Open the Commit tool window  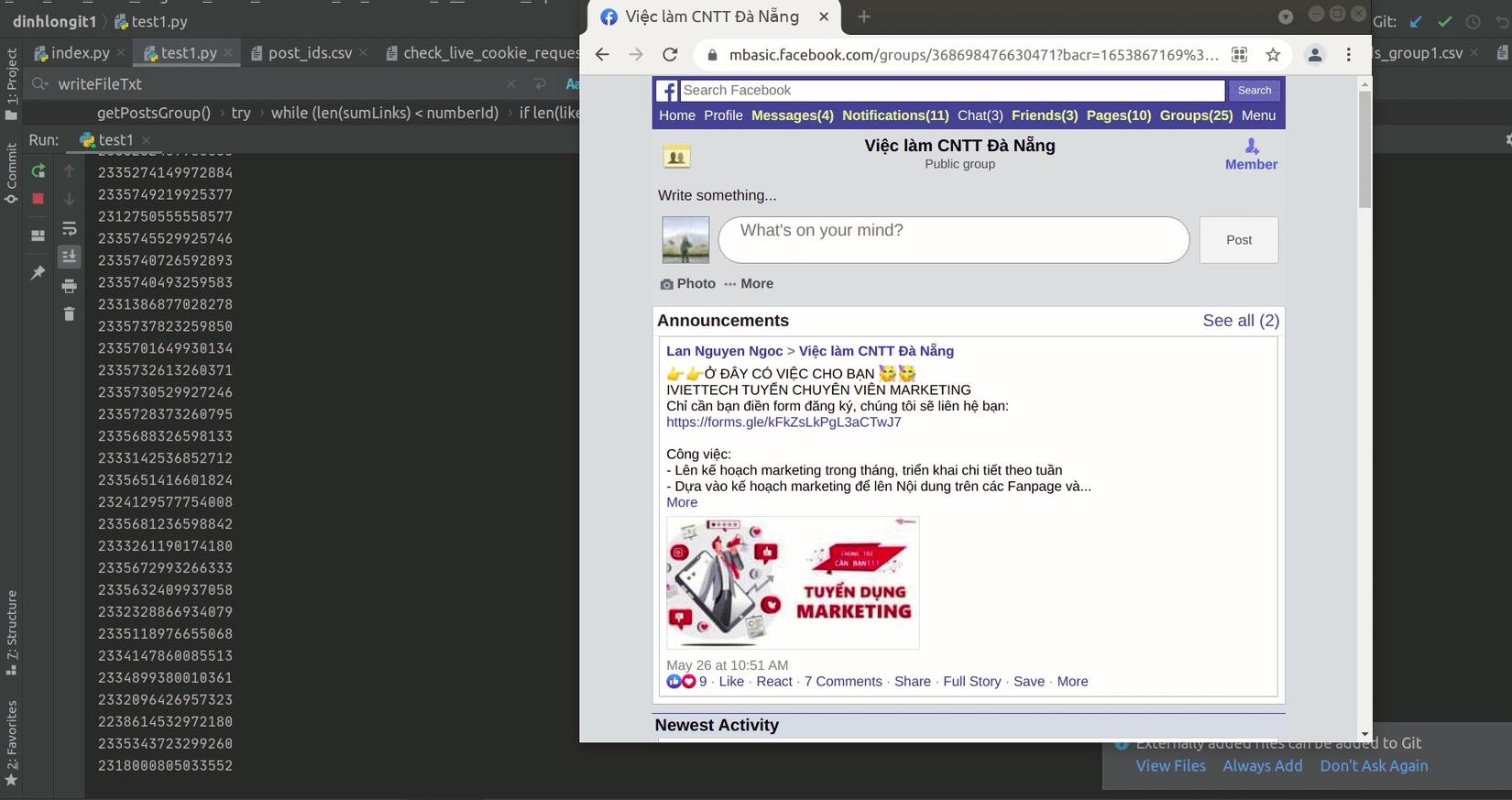[x=11, y=173]
